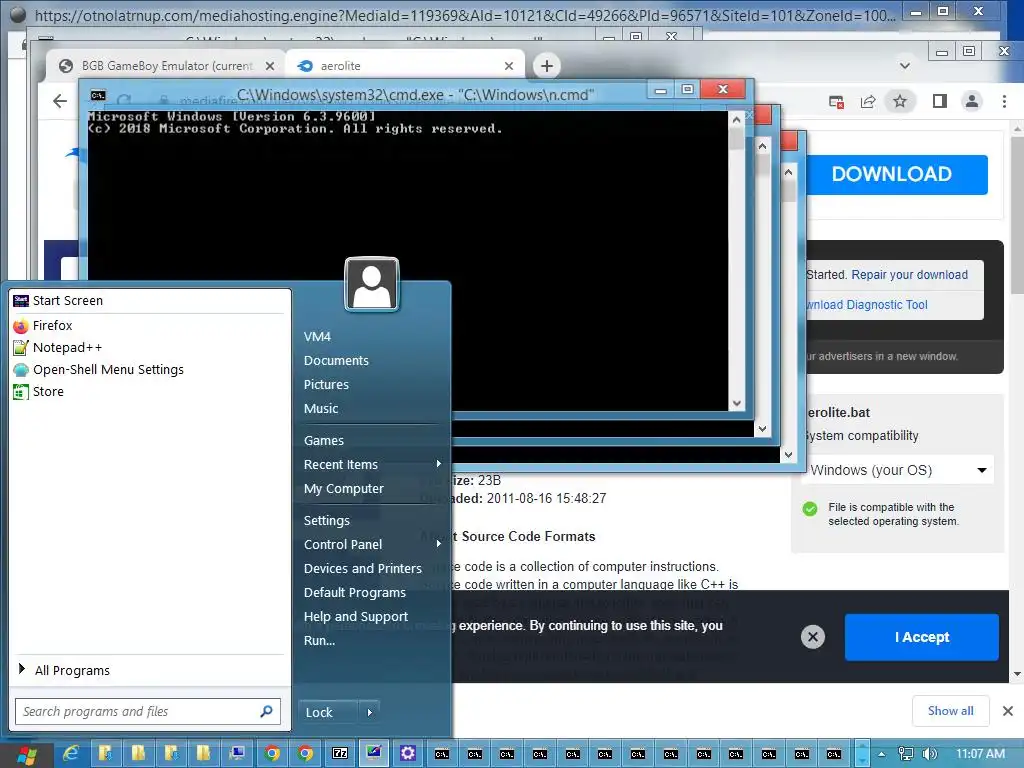The width and height of the screenshot is (1024, 768).
Task: Open the Download Diagnostic Tool link
Action: coord(867,305)
